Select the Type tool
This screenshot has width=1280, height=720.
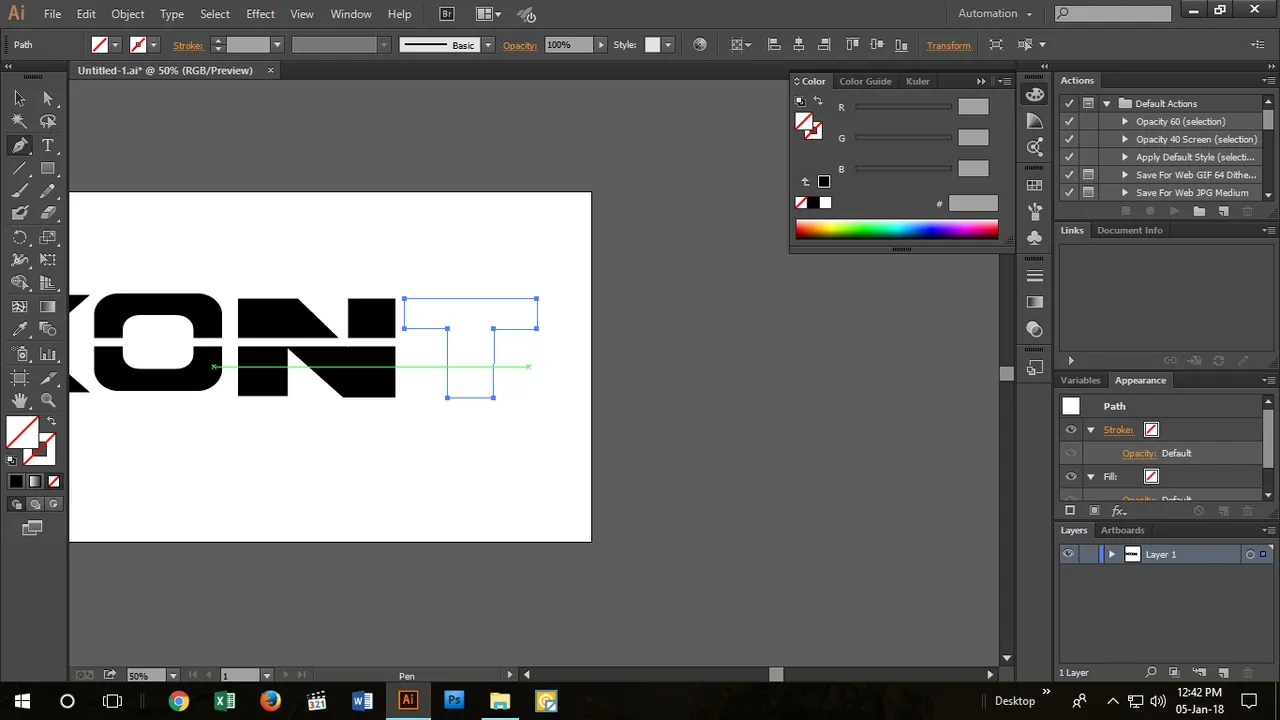coord(48,145)
